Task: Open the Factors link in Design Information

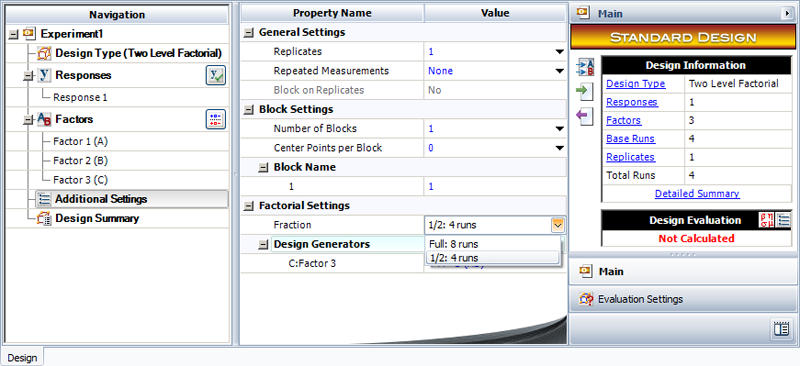Action: click(623, 120)
